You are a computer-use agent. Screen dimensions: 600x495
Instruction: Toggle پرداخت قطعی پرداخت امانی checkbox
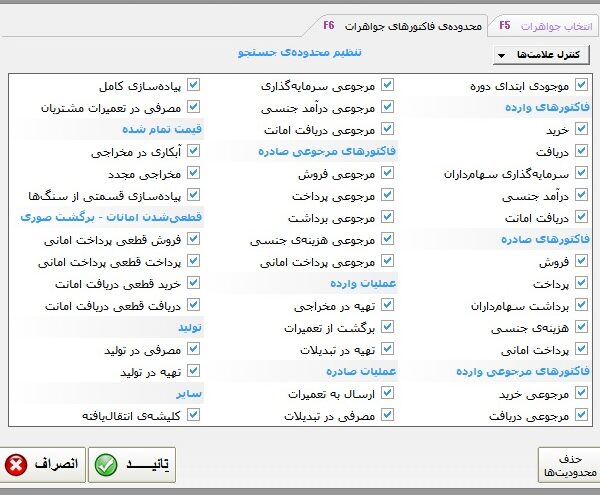(x=193, y=261)
